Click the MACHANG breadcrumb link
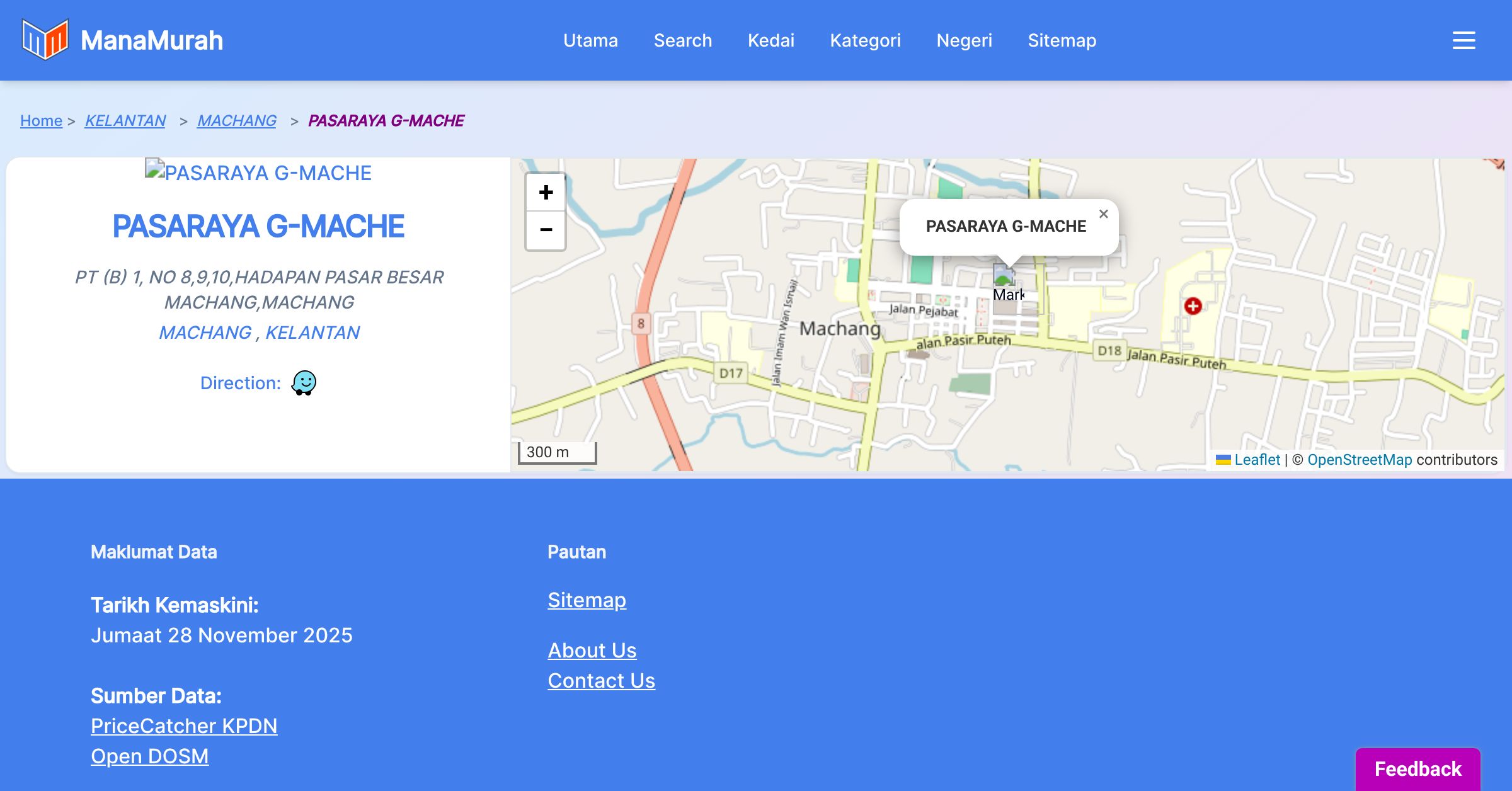This screenshot has width=1512, height=791. 237,120
